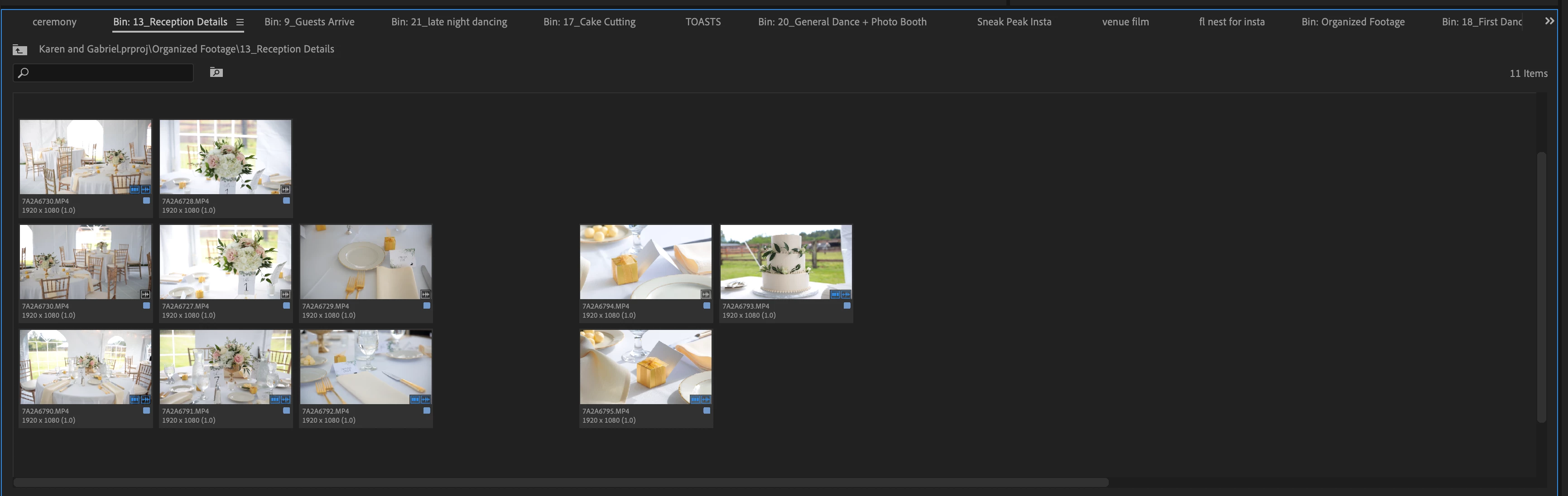Image resolution: width=1568 pixels, height=496 pixels.
Task: Open the 13_Reception Details panel menu
Action: point(240,22)
